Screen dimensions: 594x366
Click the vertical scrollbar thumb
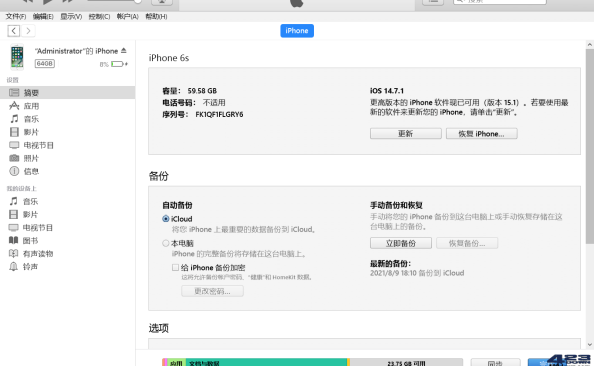click(x=590, y=146)
